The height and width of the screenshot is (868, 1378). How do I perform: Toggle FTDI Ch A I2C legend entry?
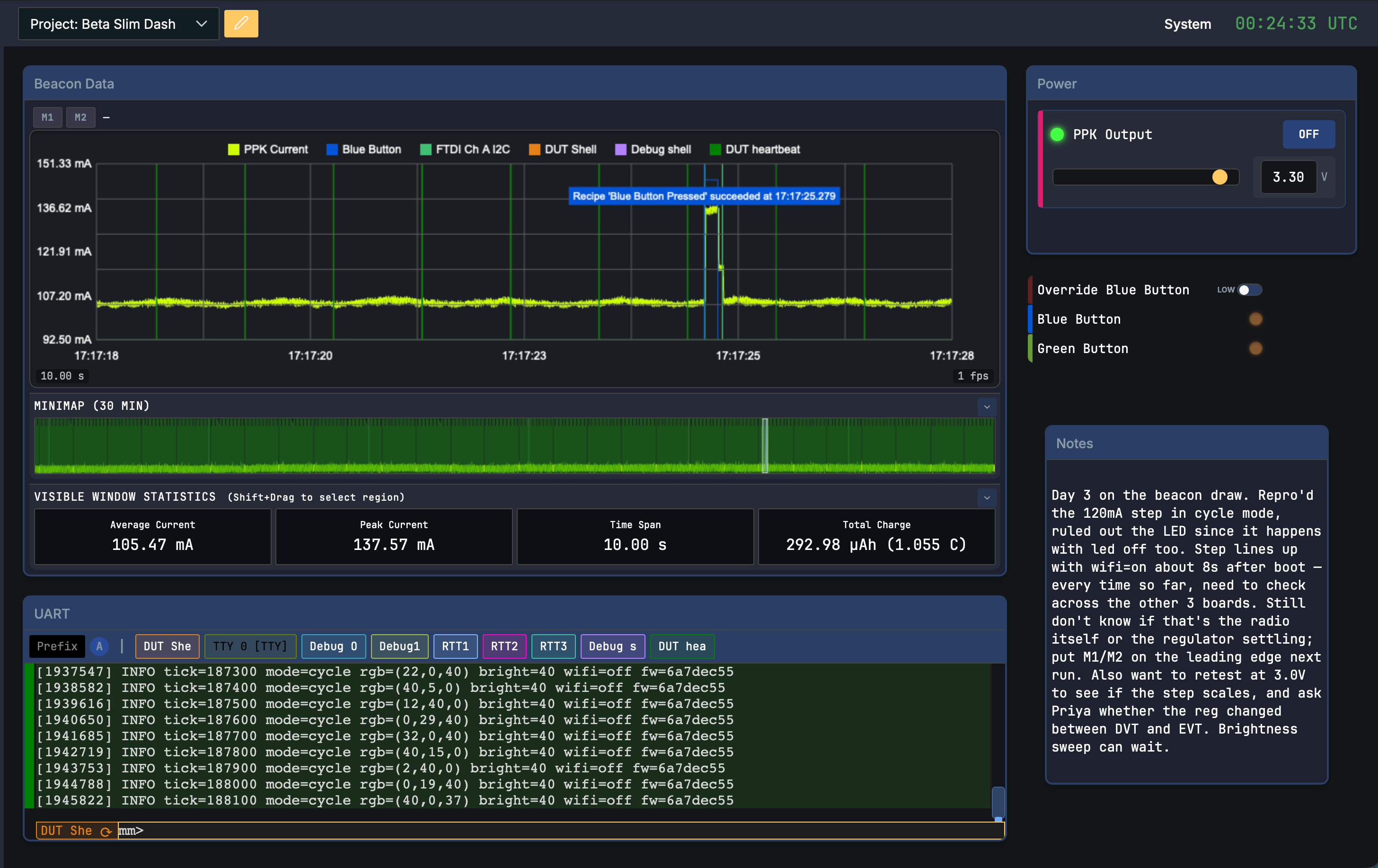click(x=465, y=150)
